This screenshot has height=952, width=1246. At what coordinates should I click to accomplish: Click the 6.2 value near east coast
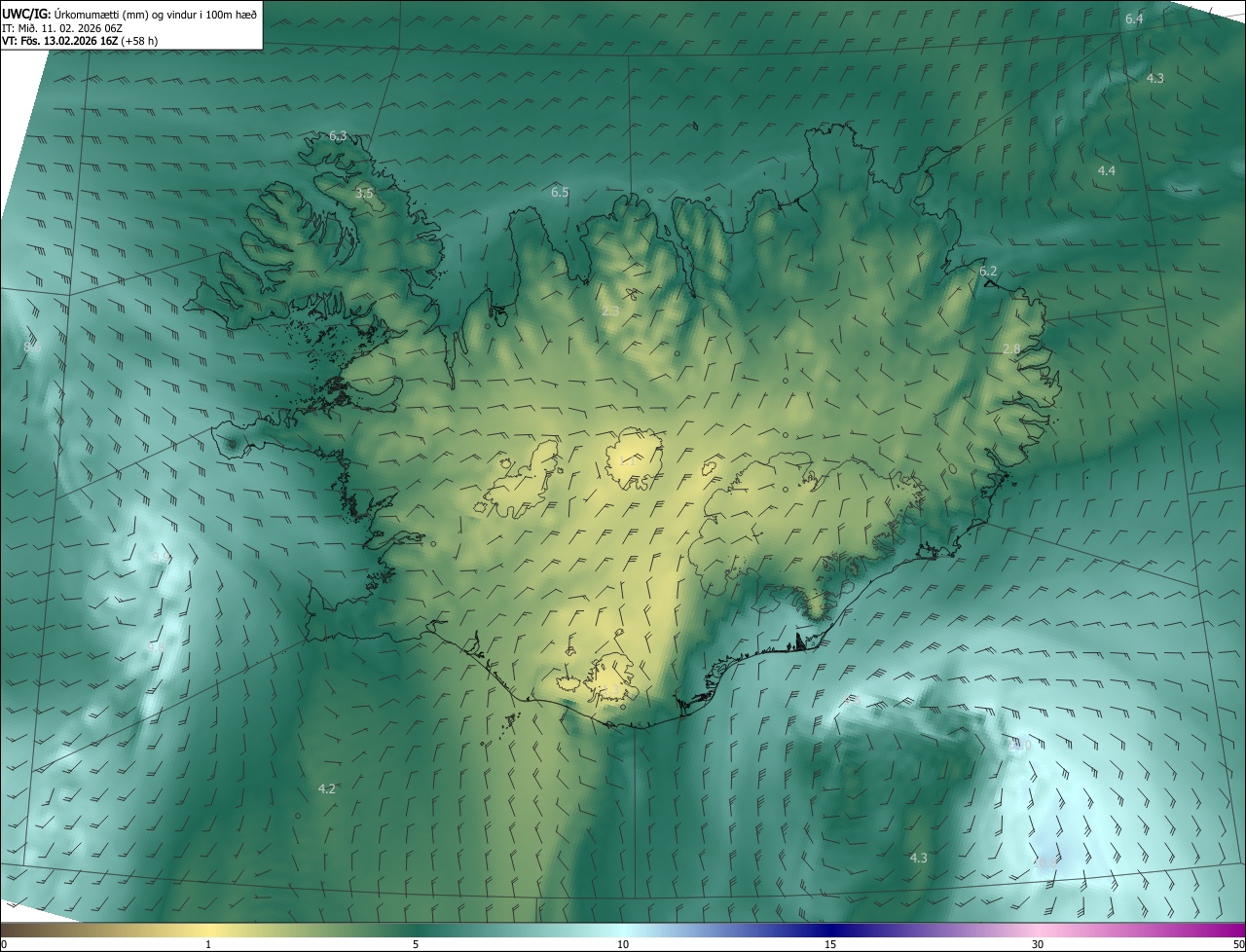pyautogui.click(x=988, y=272)
